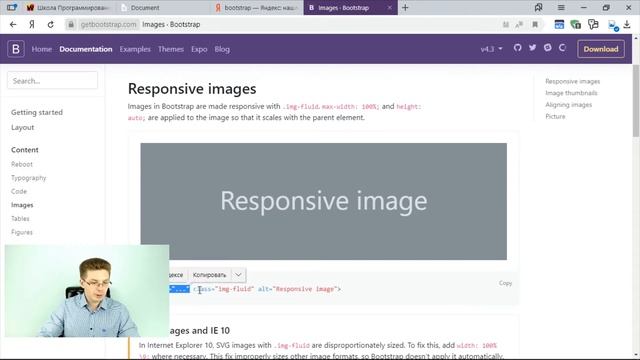640x360 pixels.
Task: Jump to Aligning images section
Action: [x=568, y=105]
